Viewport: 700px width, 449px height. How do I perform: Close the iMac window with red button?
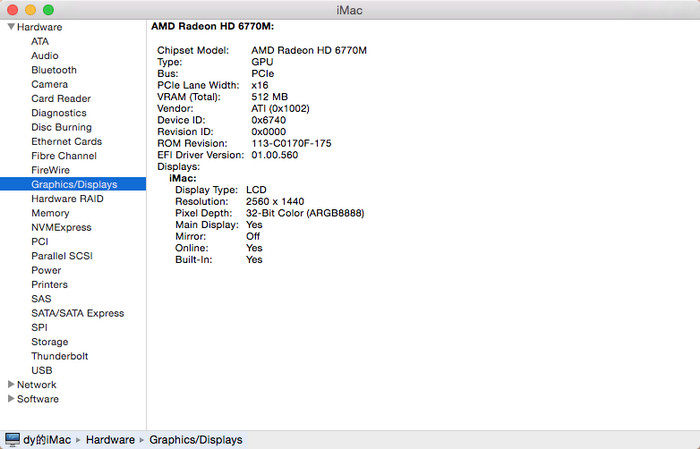click(x=12, y=10)
